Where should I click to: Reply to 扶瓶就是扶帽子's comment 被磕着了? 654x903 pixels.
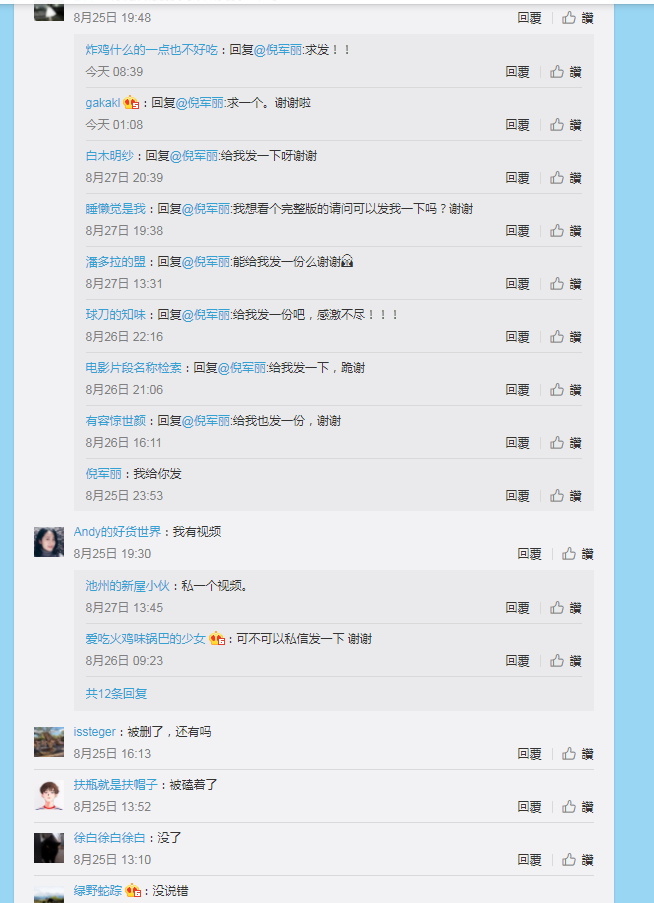[x=529, y=807]
